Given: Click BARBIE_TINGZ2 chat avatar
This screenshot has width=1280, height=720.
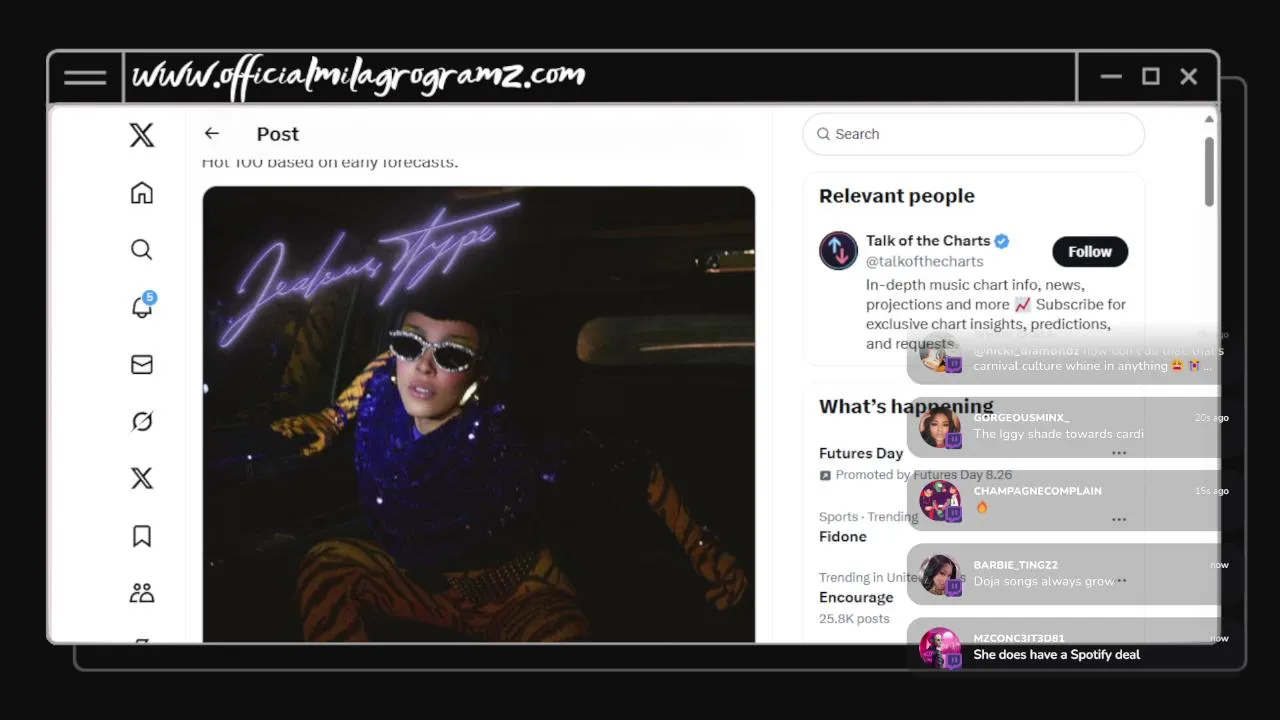Looking at the screenshot, I should 940,575.
